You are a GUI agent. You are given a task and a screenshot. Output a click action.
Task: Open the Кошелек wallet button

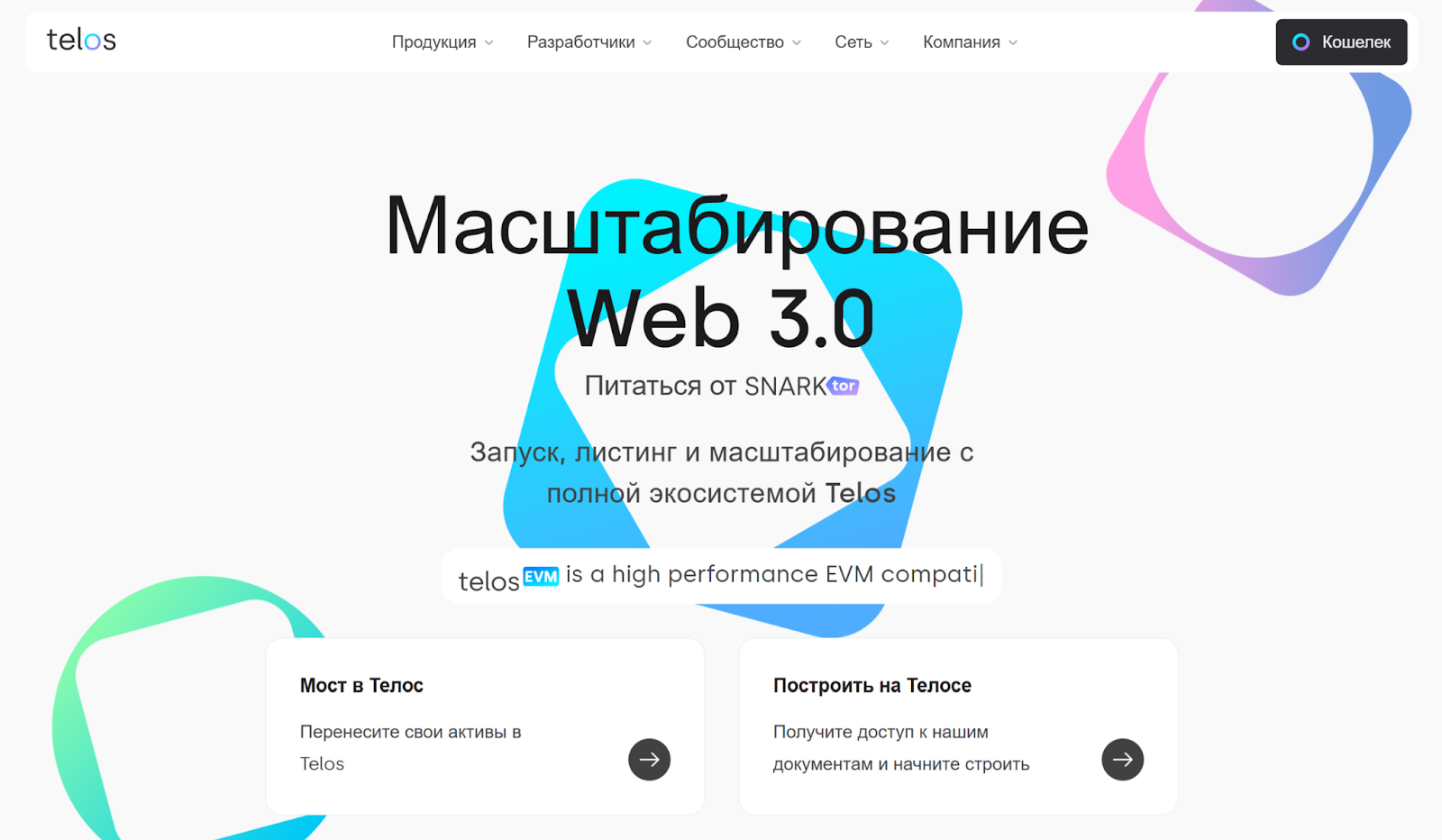point(1341,42)
